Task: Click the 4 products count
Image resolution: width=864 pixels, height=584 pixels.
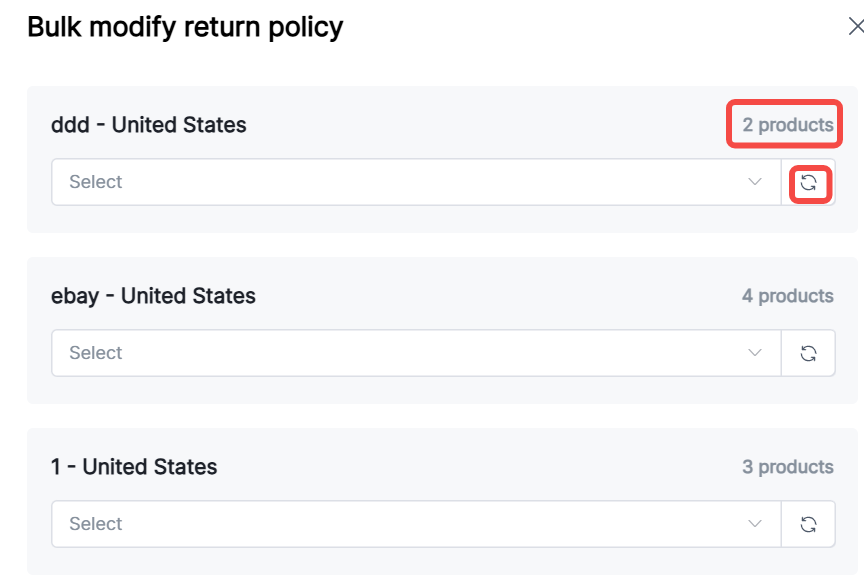Action: [787, 296]
